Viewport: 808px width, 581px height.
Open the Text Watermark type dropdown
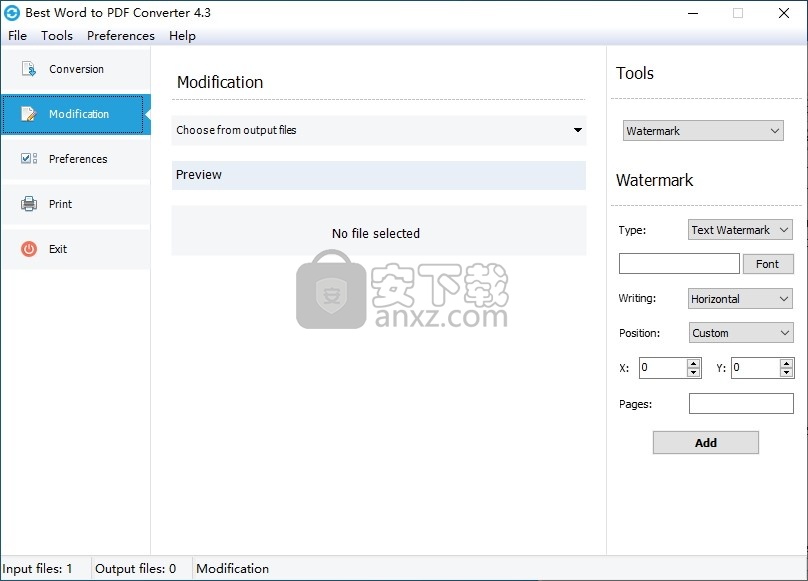740,230
